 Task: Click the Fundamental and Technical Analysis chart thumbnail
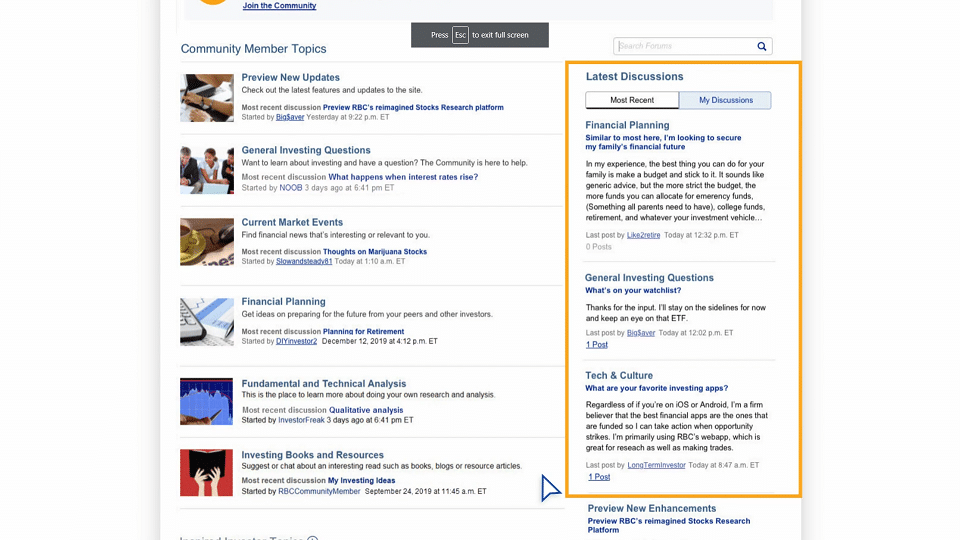coord(206,401)
